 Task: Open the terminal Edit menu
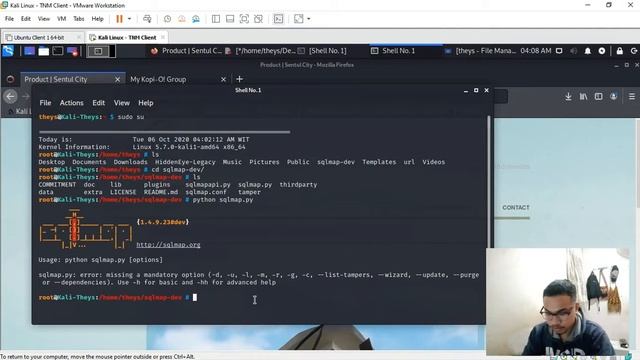coord(98,103)
